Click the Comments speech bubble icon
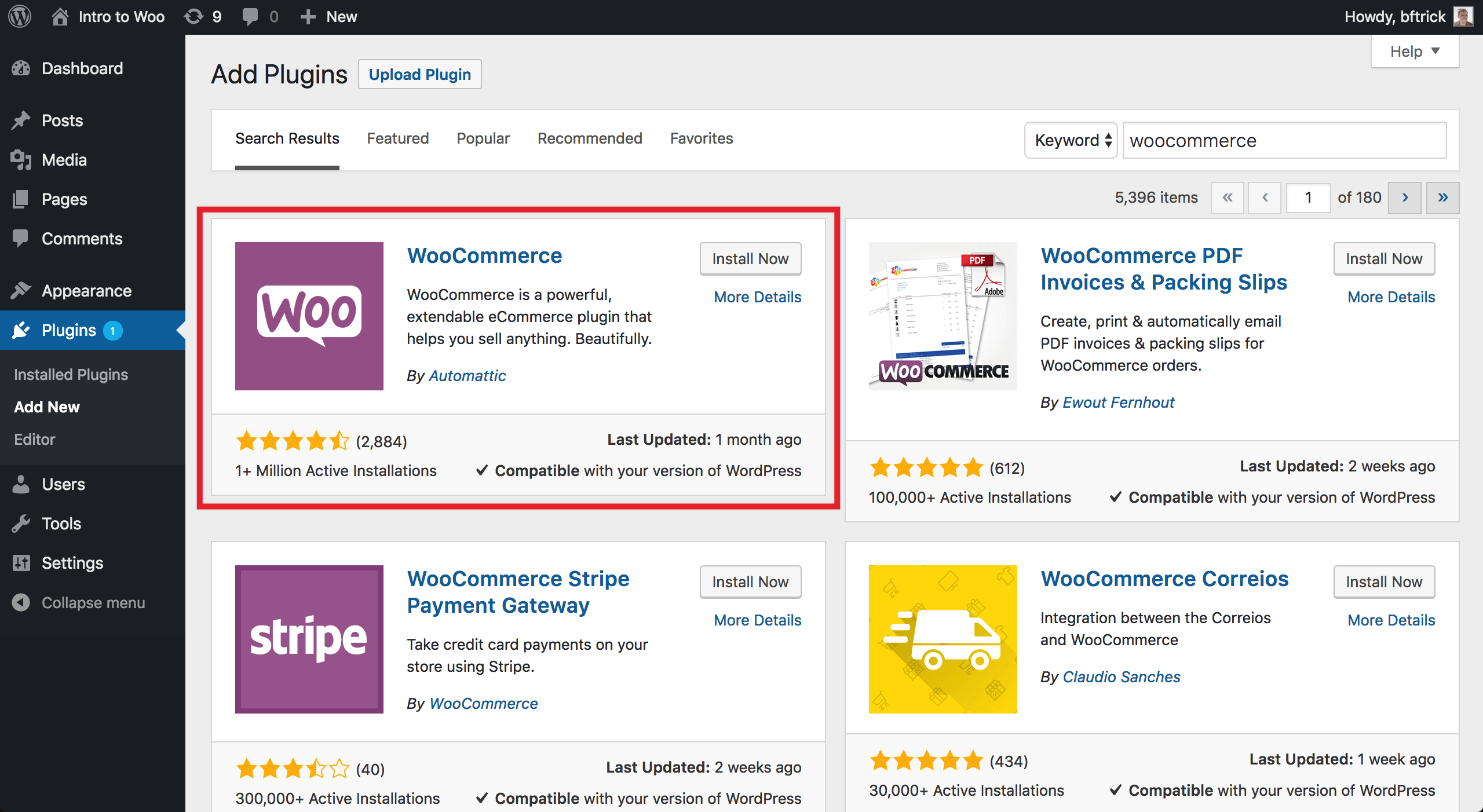Image resolution: width=1483 pixels, height=812 pixels. pos(21,239)
